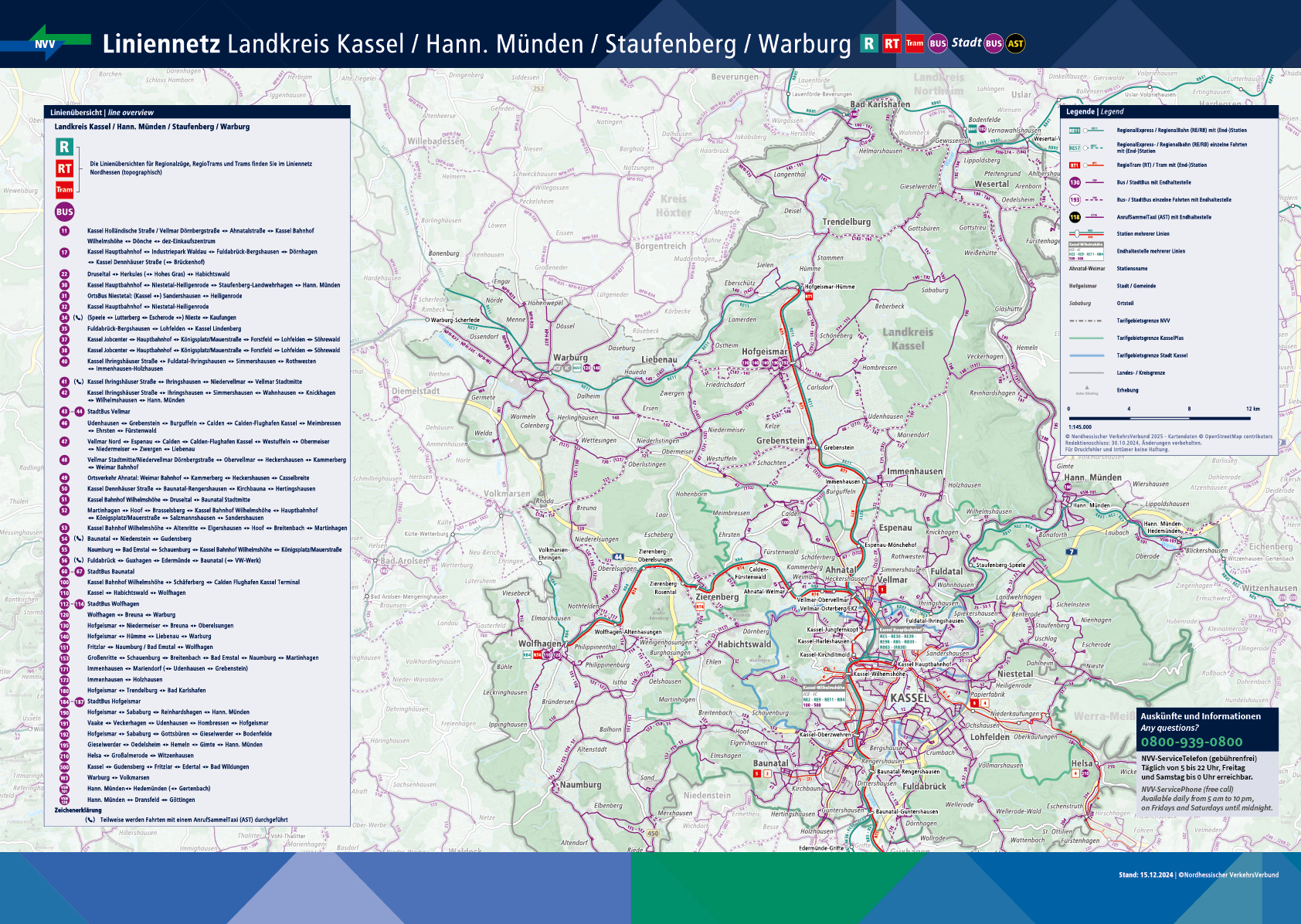Click the line 30 badge in the overview
Image resolution: width=1301 pixels, height=924 pixels.
coord(64,285)
